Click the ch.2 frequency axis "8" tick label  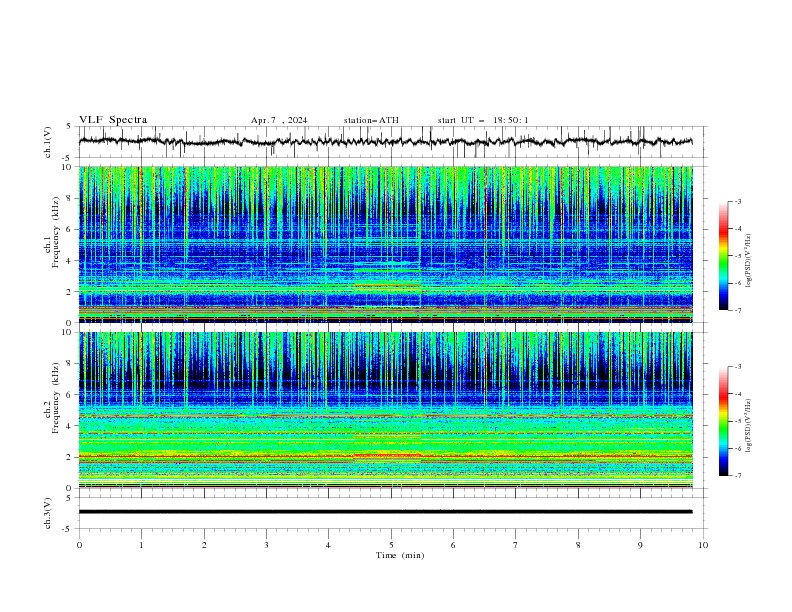(71, 364)
